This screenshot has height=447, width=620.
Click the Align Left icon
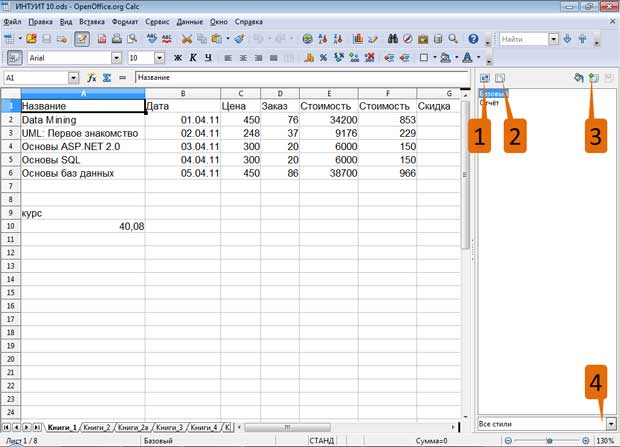pos(228,58)
